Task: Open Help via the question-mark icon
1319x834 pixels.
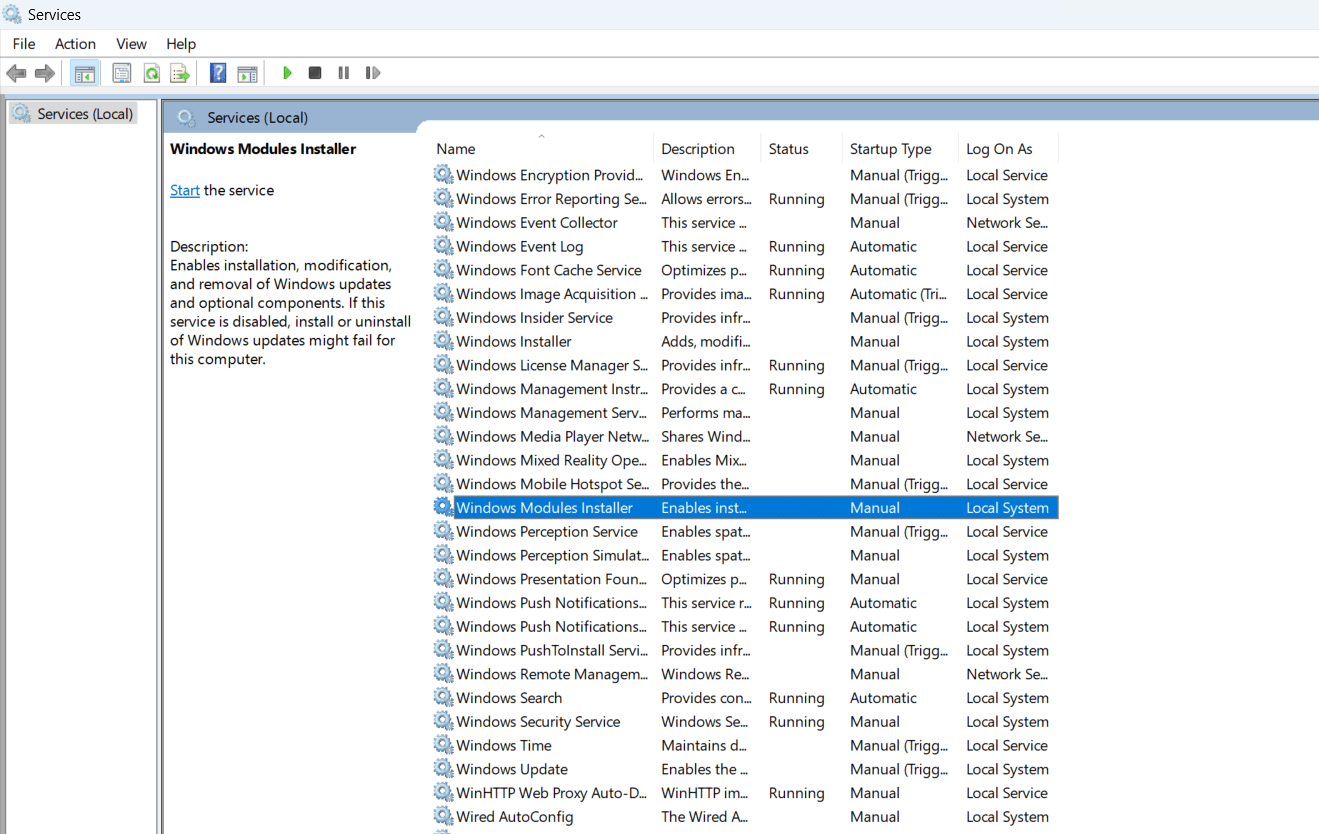Action: [218, 73]
